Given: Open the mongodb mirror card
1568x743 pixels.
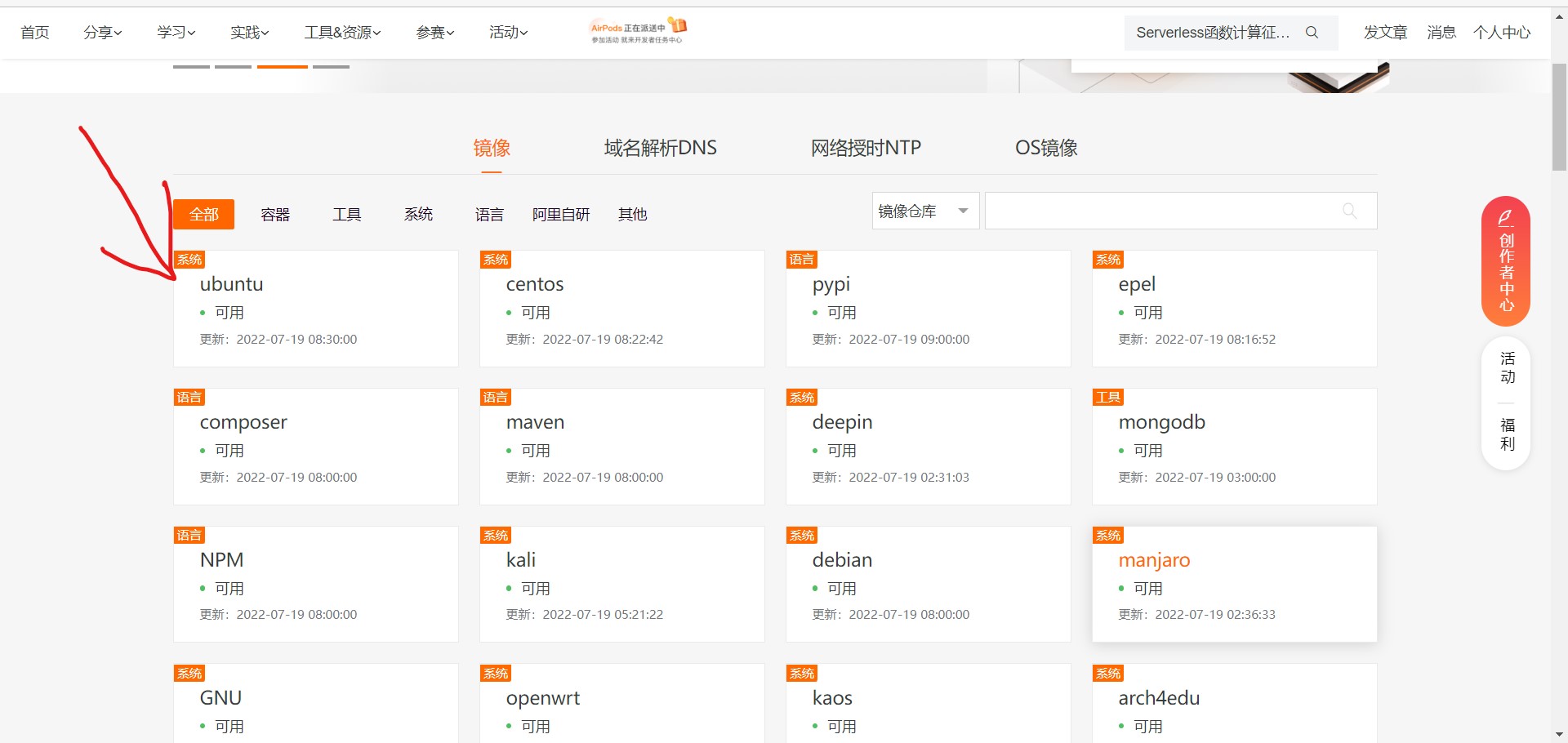Looking at the screenshot, I should (1235, 447).
